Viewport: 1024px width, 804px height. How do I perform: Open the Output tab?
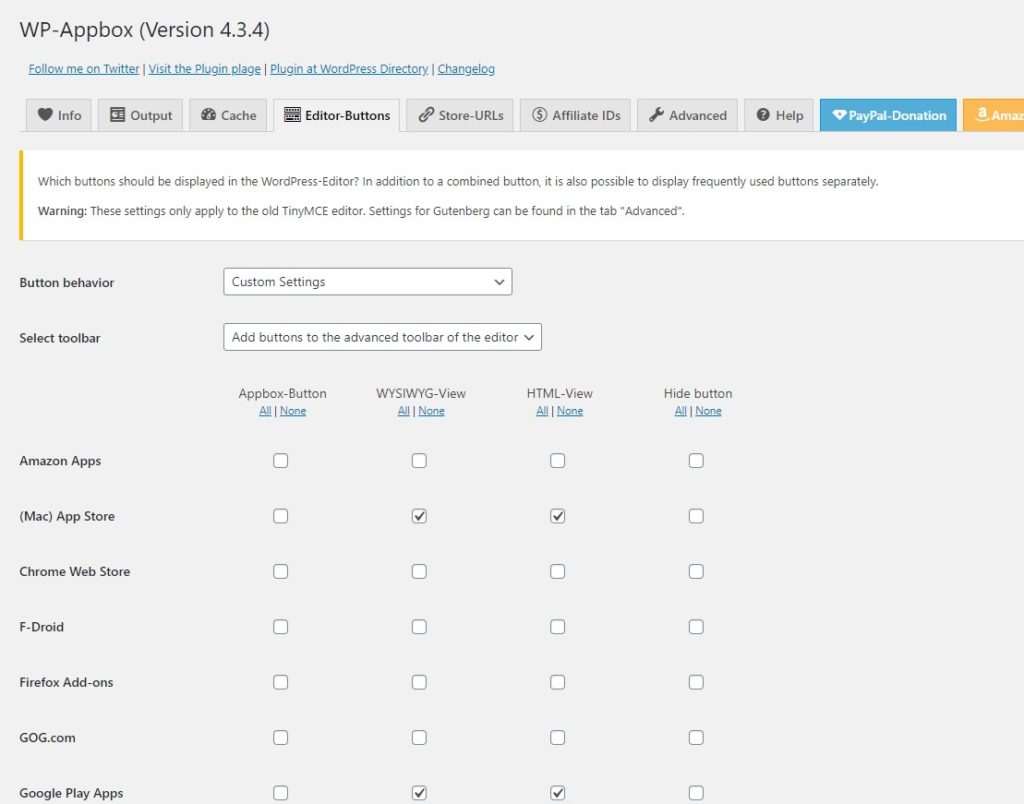pos(140,115)
